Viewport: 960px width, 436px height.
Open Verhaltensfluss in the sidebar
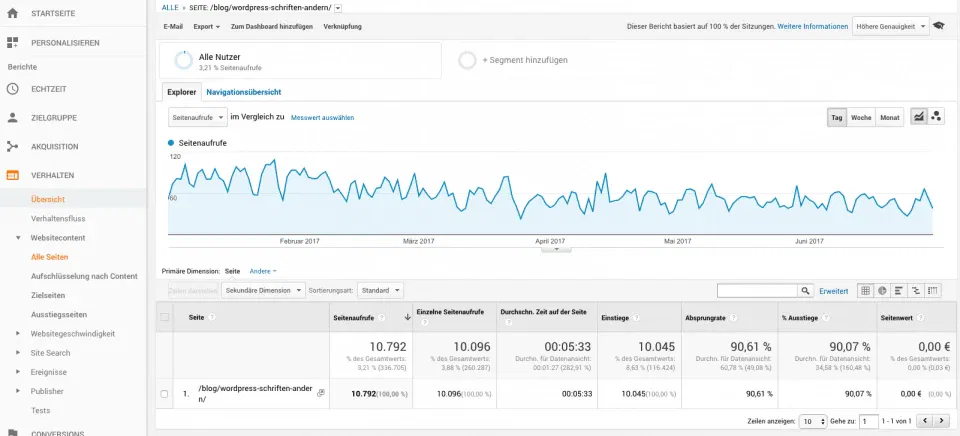click(x=58, y=218)
